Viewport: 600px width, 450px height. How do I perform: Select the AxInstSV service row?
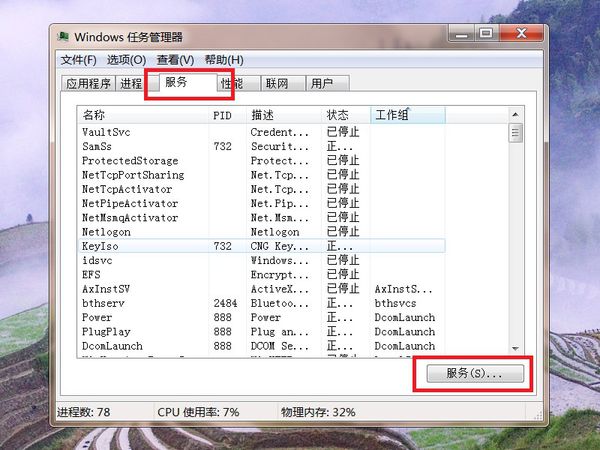[261, 289]
